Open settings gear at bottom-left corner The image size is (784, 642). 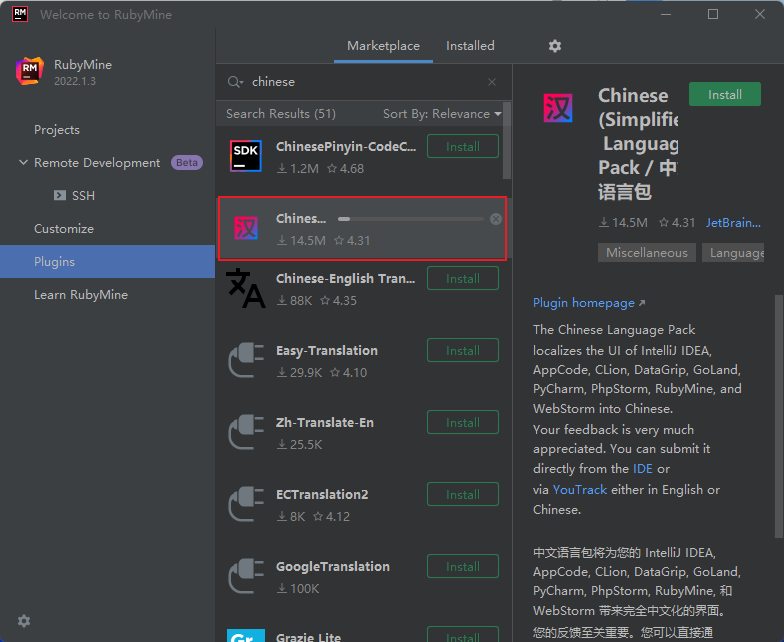pos(24,621)
